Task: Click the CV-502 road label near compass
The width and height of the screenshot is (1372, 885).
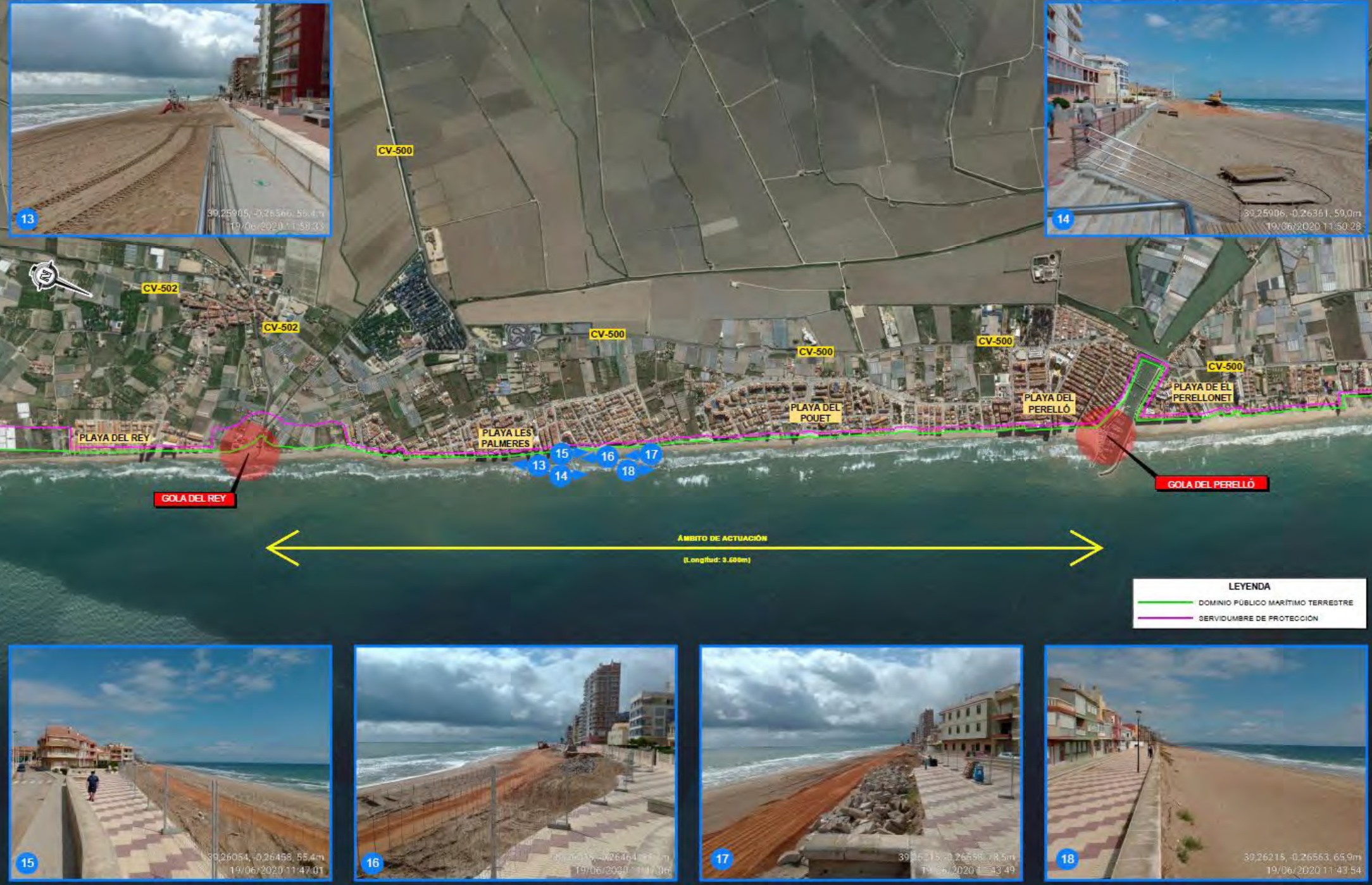Action: coord(159,288)
